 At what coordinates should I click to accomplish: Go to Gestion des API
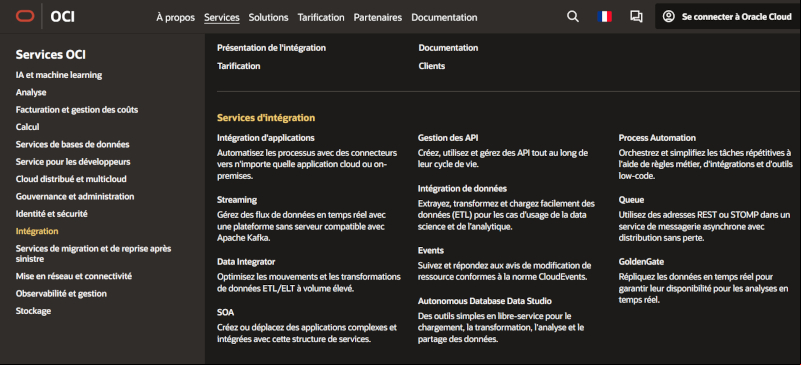pos(448,138)
